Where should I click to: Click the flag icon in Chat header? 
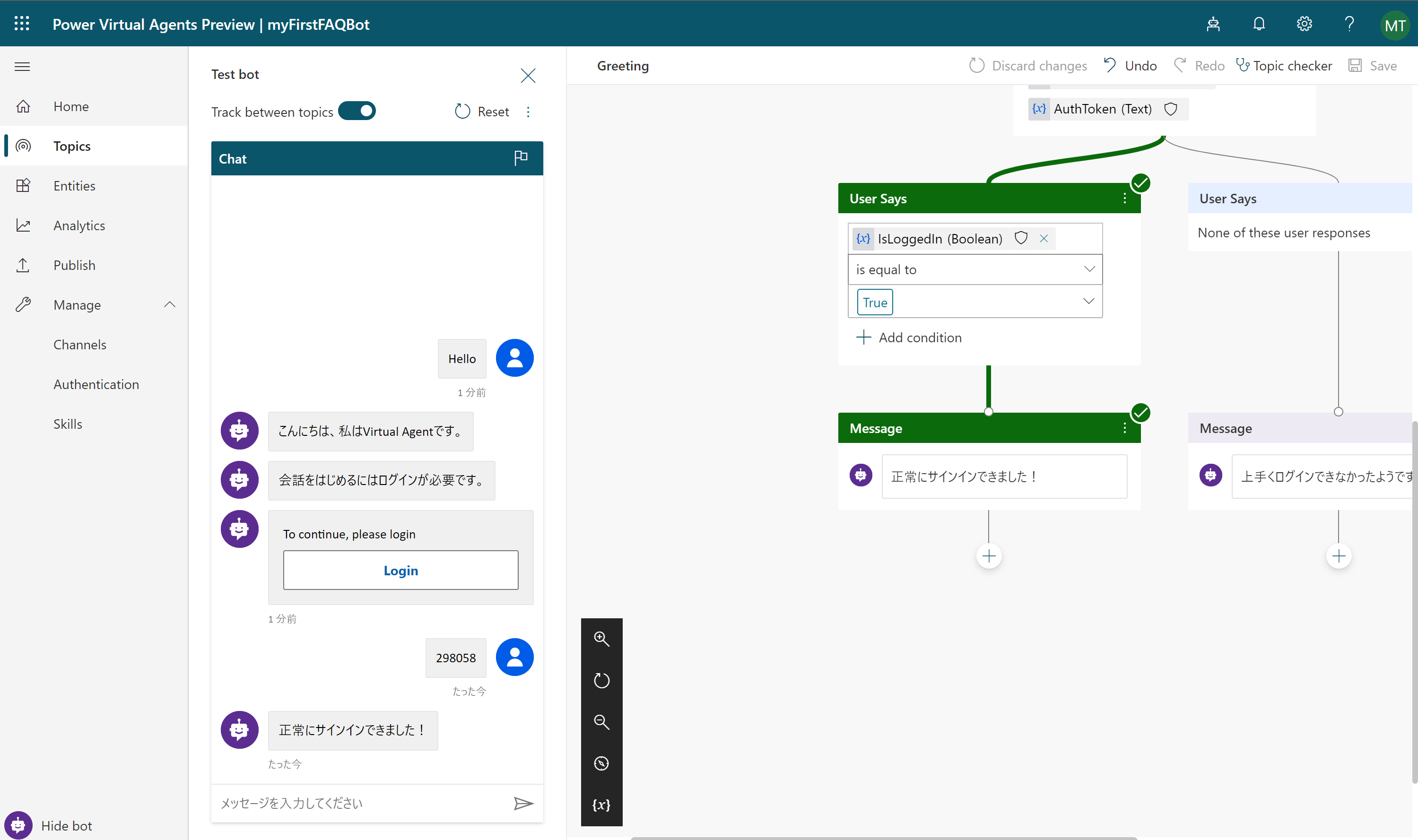point(521,158)
